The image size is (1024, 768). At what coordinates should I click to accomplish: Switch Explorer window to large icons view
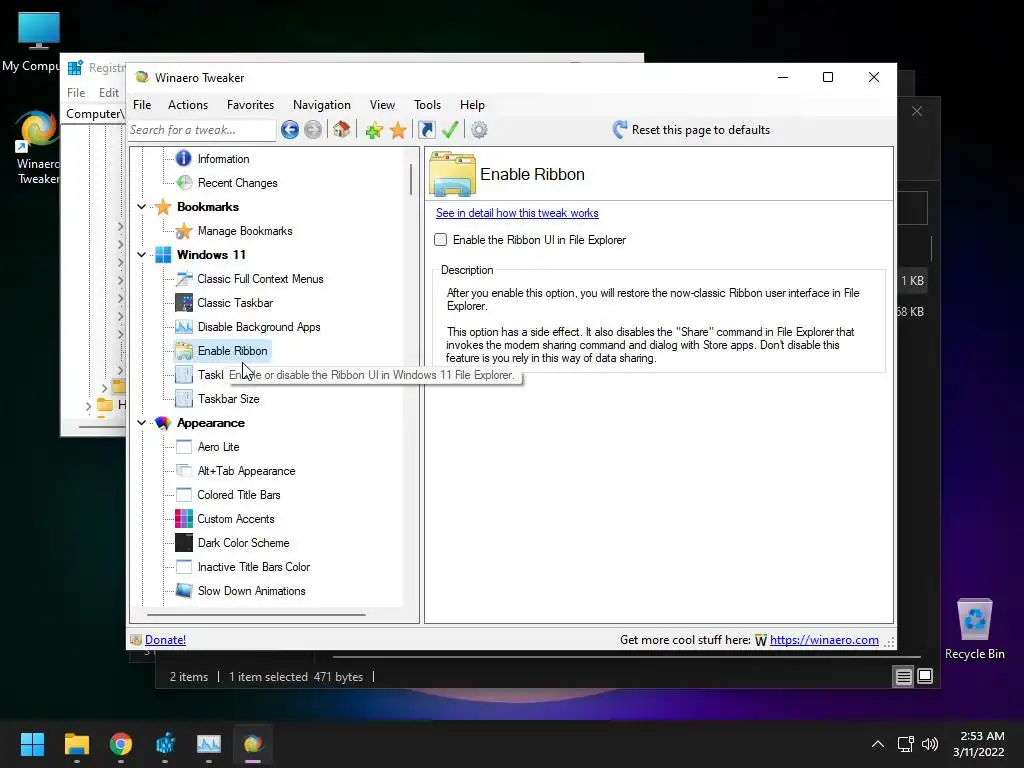click(925, 677)
